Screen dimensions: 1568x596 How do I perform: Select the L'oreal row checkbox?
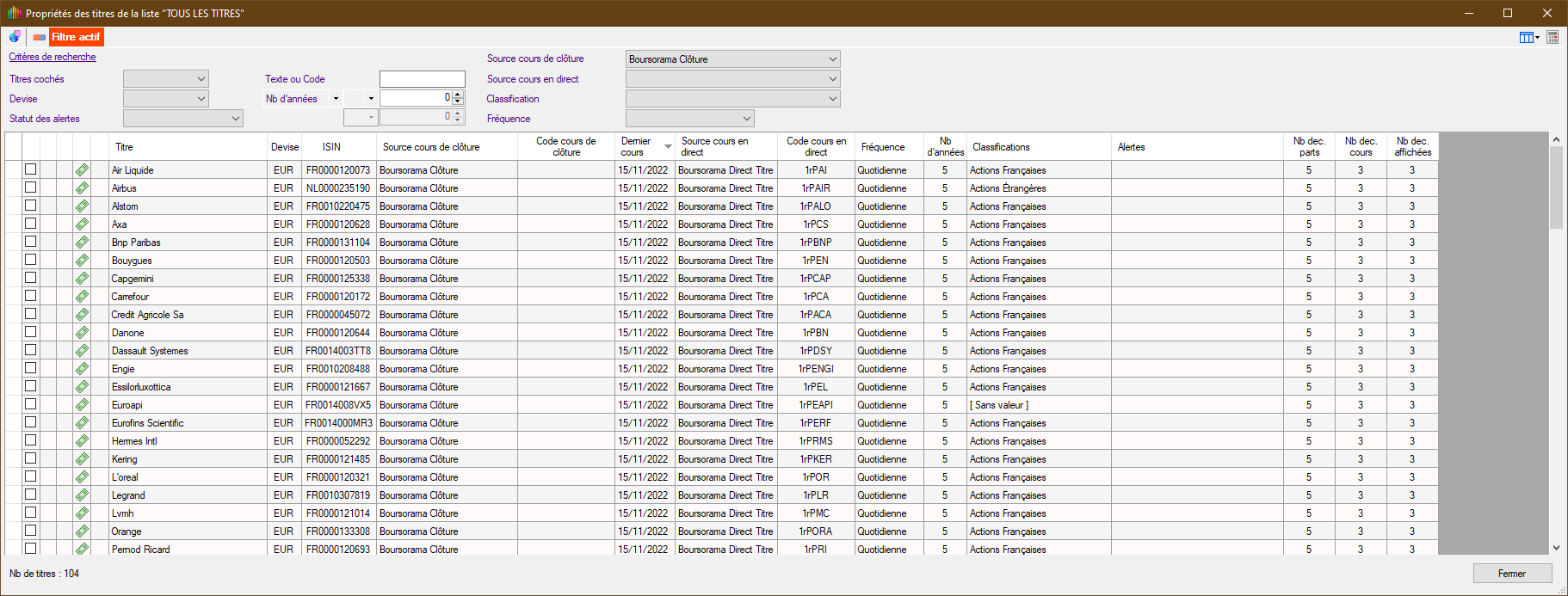[x=31, y=476]
